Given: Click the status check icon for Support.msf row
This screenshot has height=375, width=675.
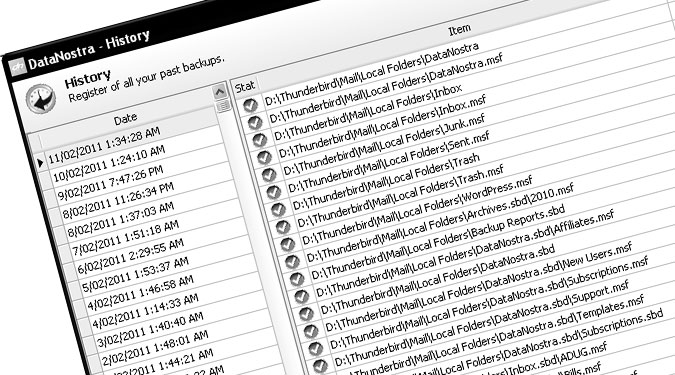Looking at the screenshot, I should tap(320, 366).
